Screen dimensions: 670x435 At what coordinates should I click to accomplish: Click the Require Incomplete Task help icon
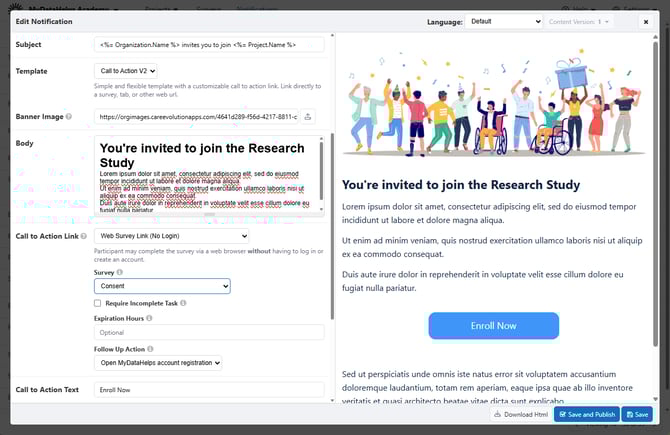[x=183, y=303]
